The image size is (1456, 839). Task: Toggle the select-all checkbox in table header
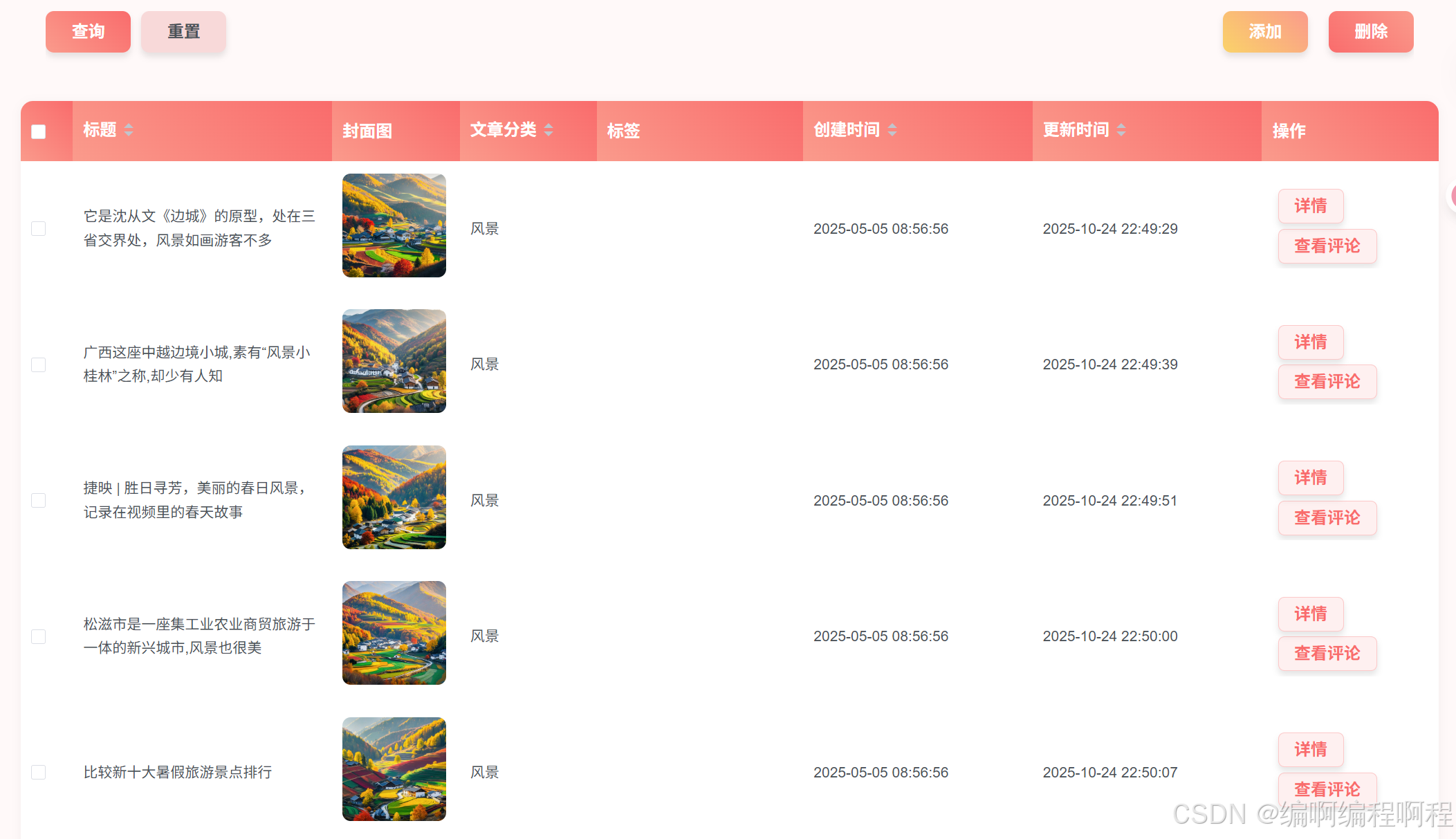click(39, 131)
